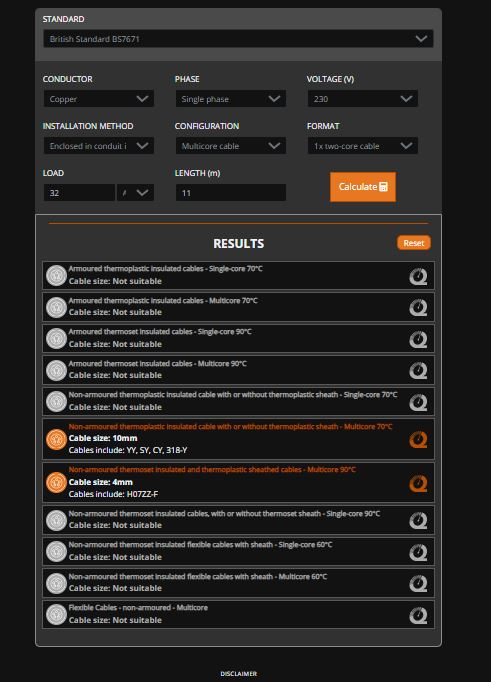Click round badge icon beside 10mm cable result

coord(57,439)
